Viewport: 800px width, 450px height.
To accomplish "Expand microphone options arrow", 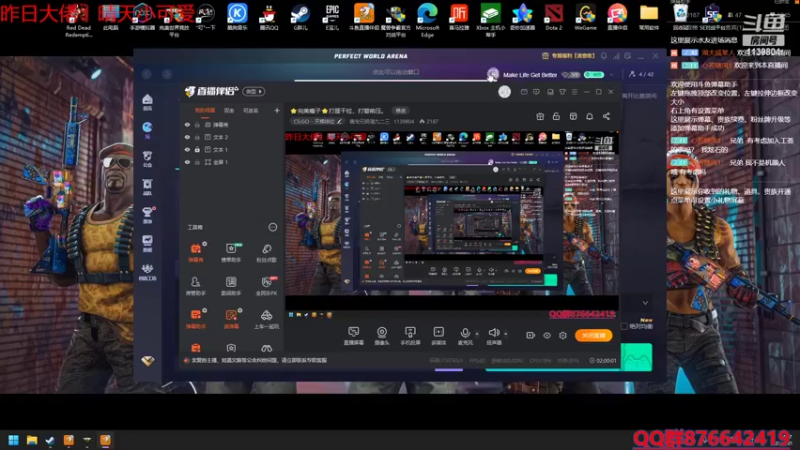I will point(477,334).
